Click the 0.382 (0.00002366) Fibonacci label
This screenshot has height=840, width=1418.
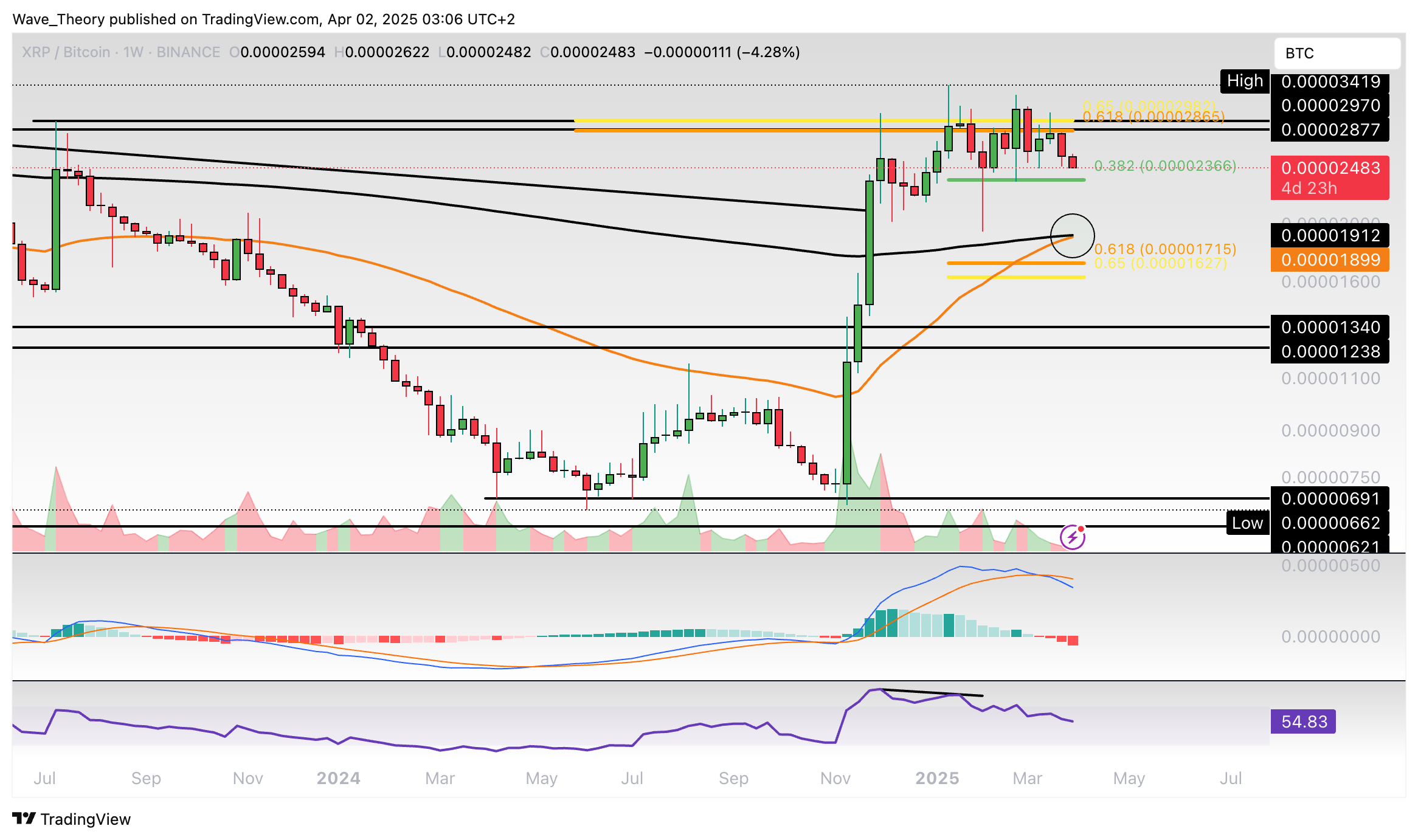click(1164, 166)
